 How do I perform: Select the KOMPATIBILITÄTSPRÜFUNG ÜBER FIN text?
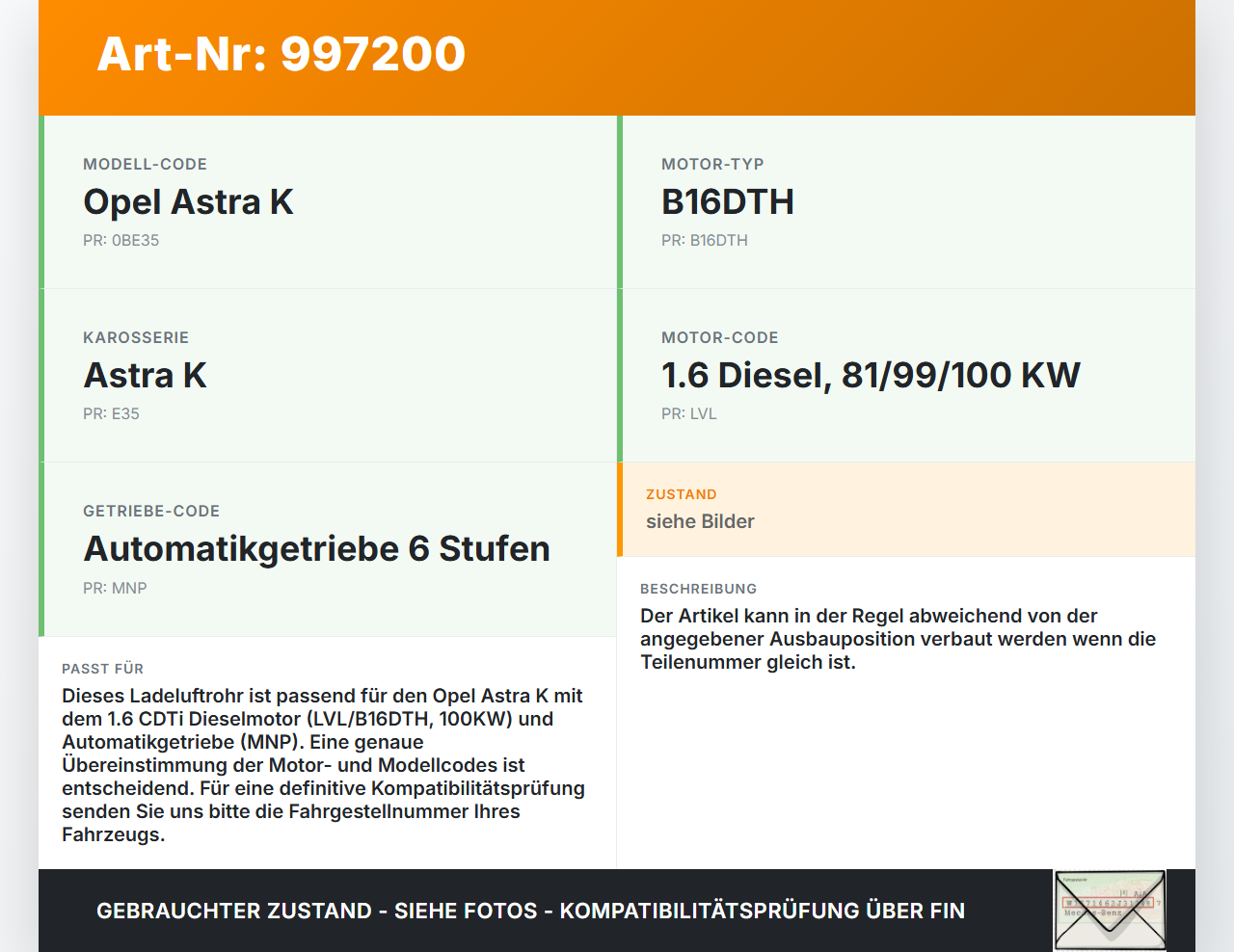pos(765,910)
